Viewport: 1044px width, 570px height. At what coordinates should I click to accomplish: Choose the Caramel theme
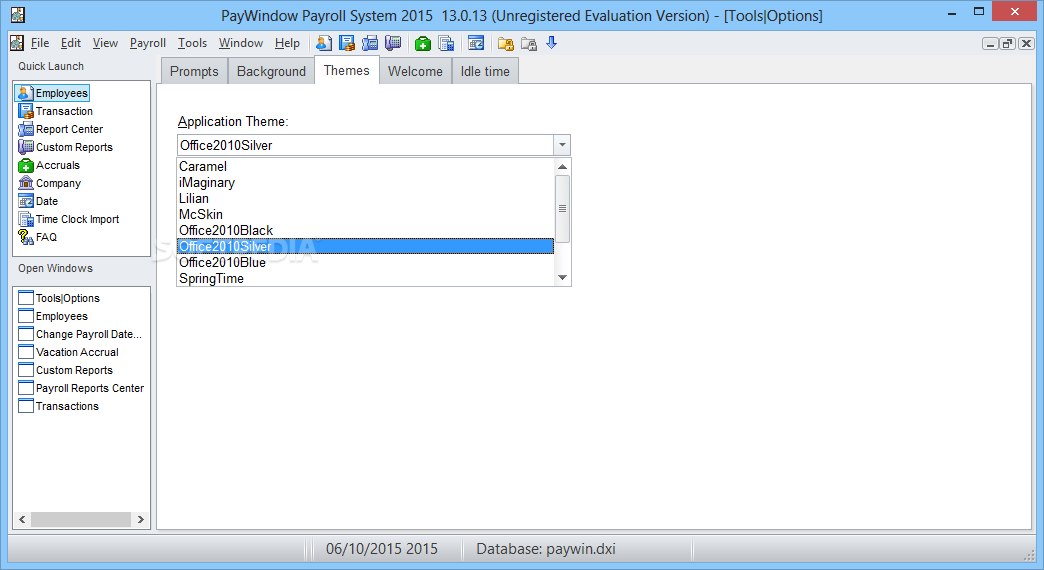pos(365,166)
